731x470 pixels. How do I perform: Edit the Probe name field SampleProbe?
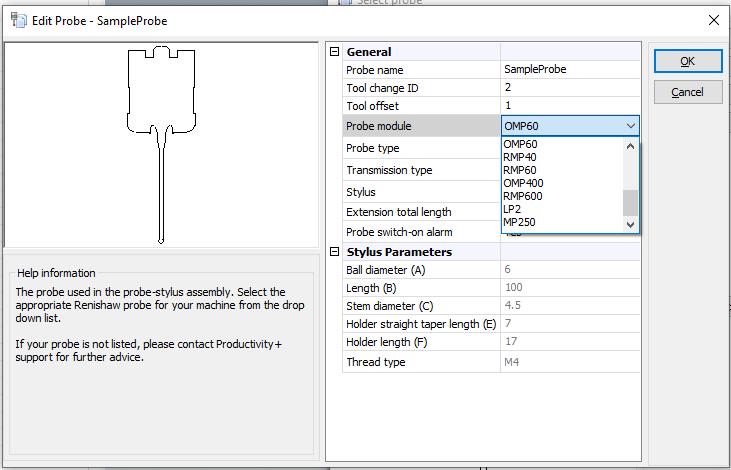coord(570,69)
